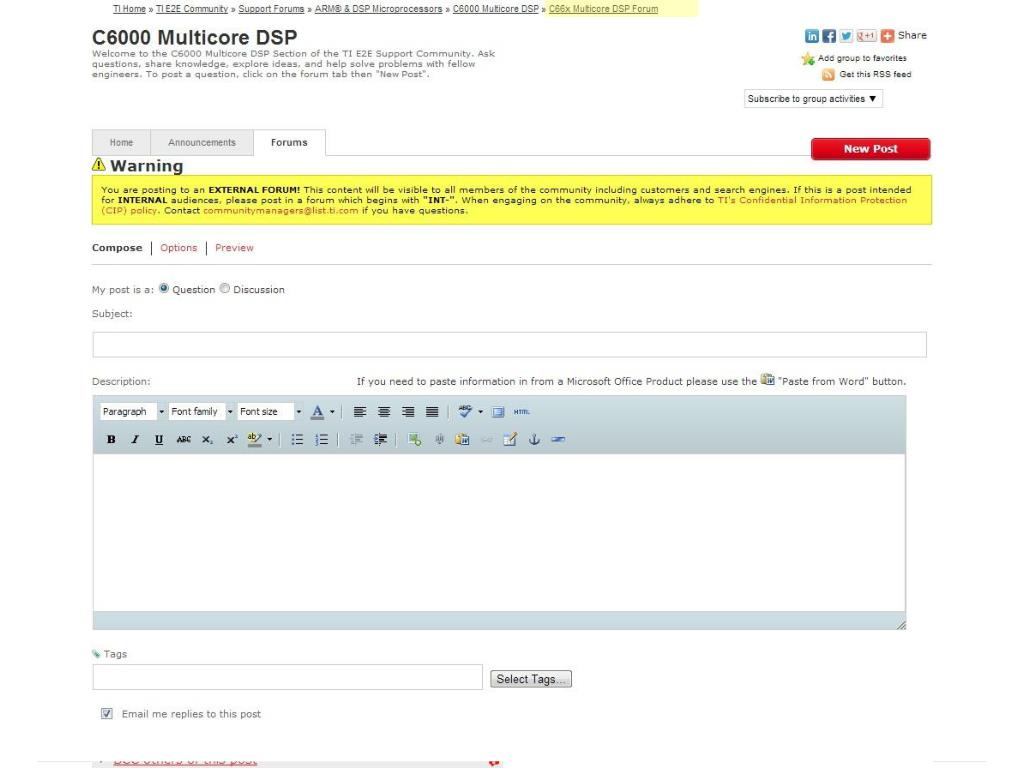Click the insert media icon
The image size is (1024, 768).
point(439,440)
